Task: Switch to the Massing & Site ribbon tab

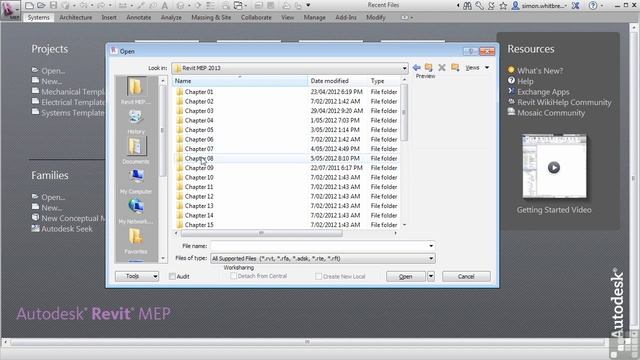Action: click(x=211, y=18)
